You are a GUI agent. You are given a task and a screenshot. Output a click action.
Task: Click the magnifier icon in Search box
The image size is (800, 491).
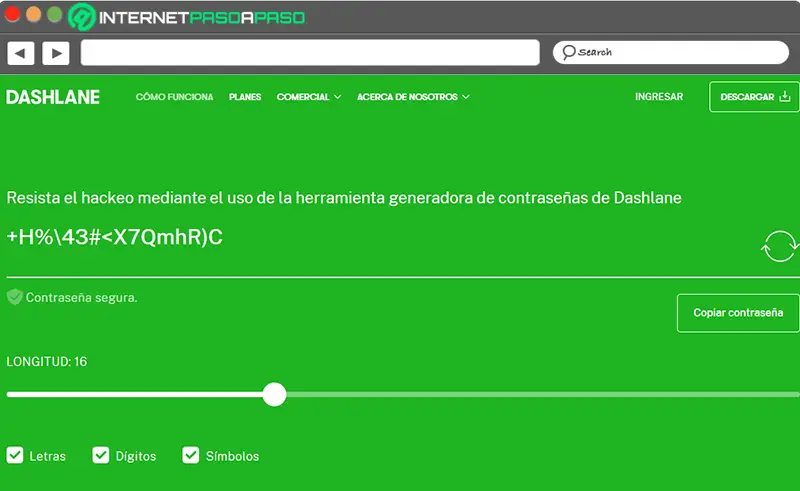tap(568, 52)
